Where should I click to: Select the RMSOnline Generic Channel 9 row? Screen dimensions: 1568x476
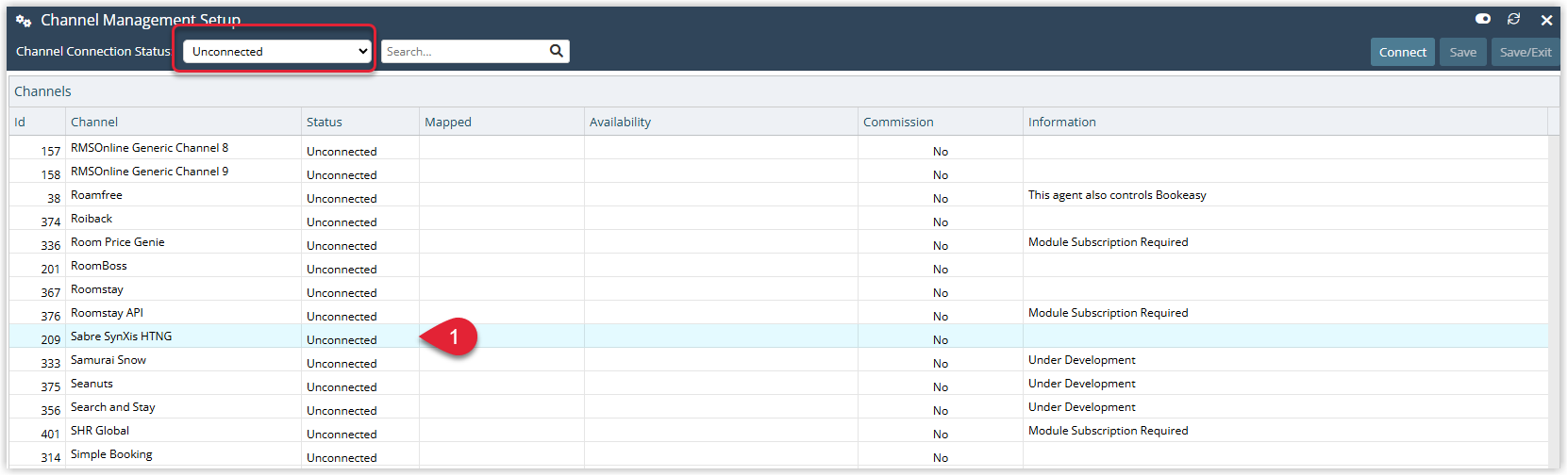[778, 172]
